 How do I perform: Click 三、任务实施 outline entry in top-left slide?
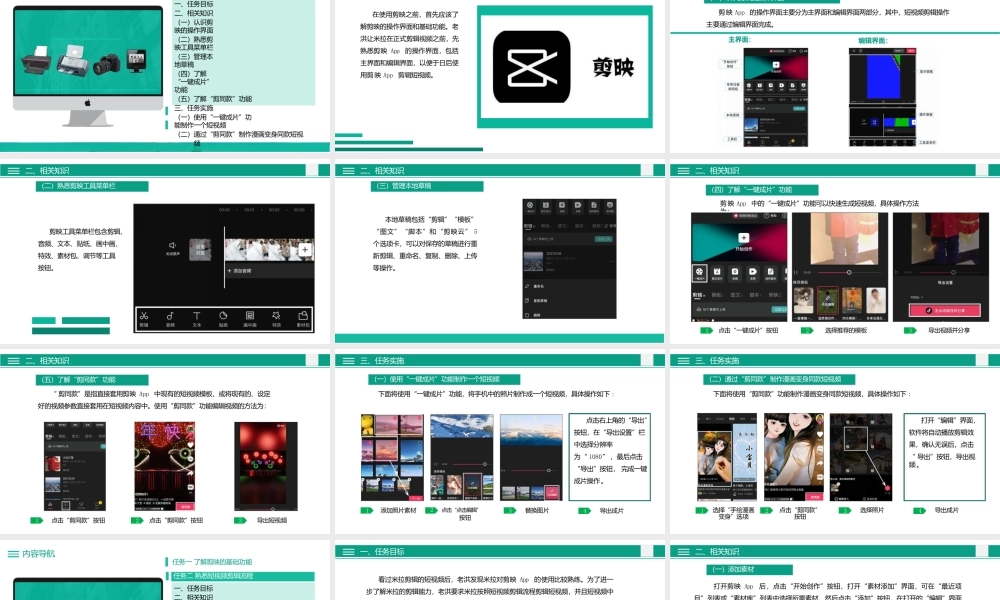tap(194, 108)
